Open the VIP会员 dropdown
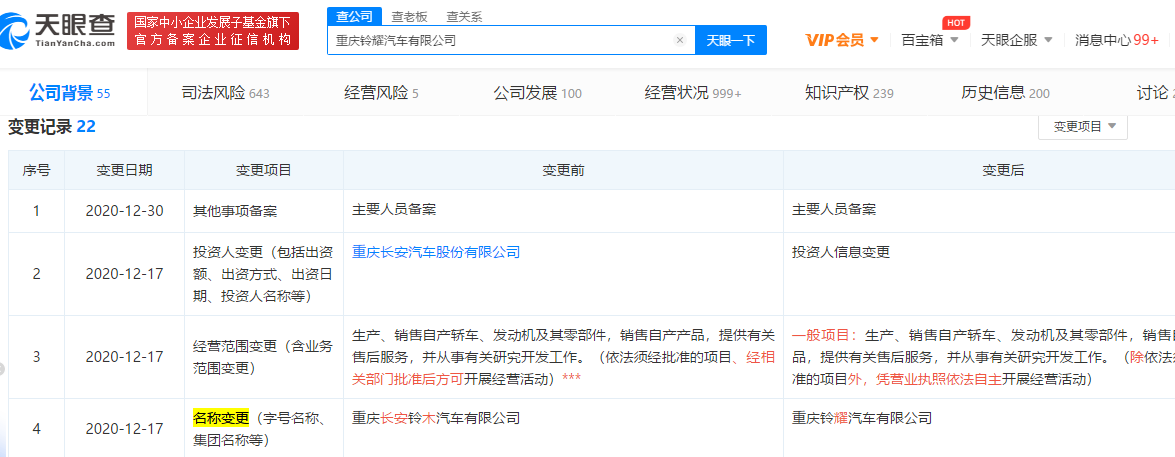Screen dimensions: 1175x457 click(x=842, y=40)
